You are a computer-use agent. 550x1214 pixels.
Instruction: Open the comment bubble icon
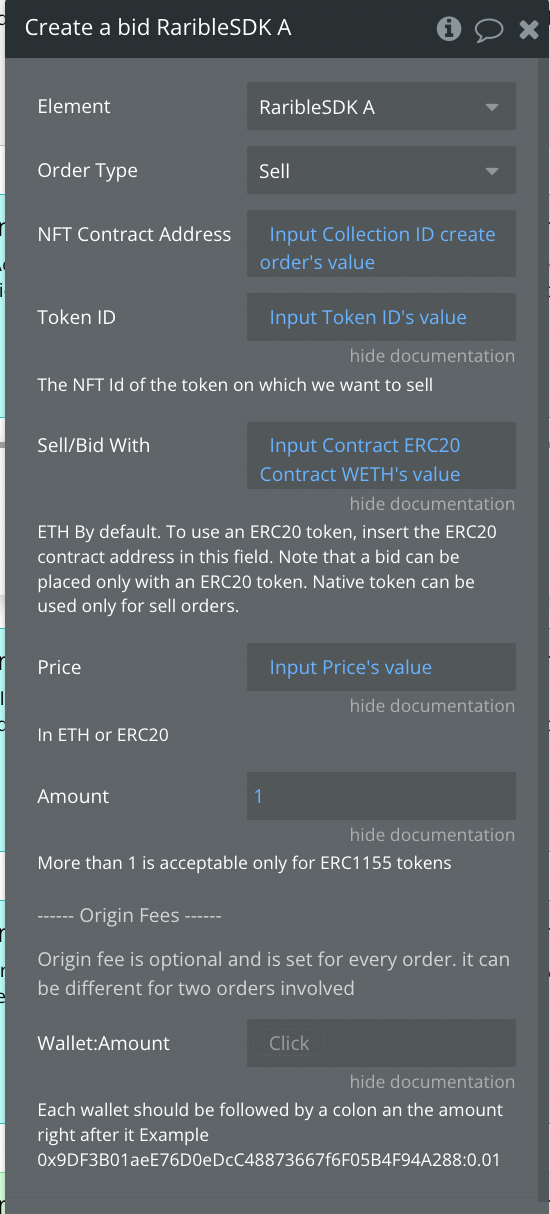(x=488, y=30)
